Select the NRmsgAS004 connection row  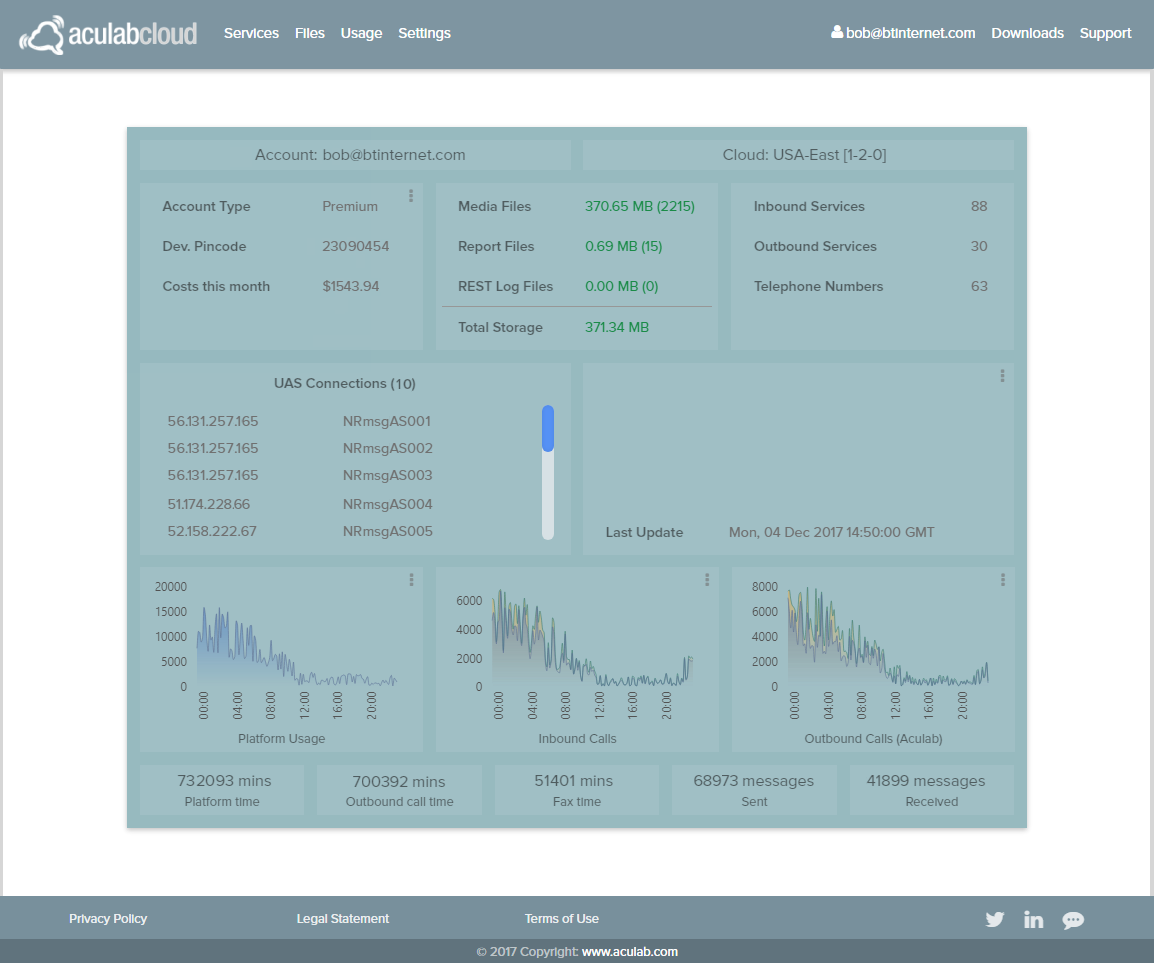(x=300, y=504)
